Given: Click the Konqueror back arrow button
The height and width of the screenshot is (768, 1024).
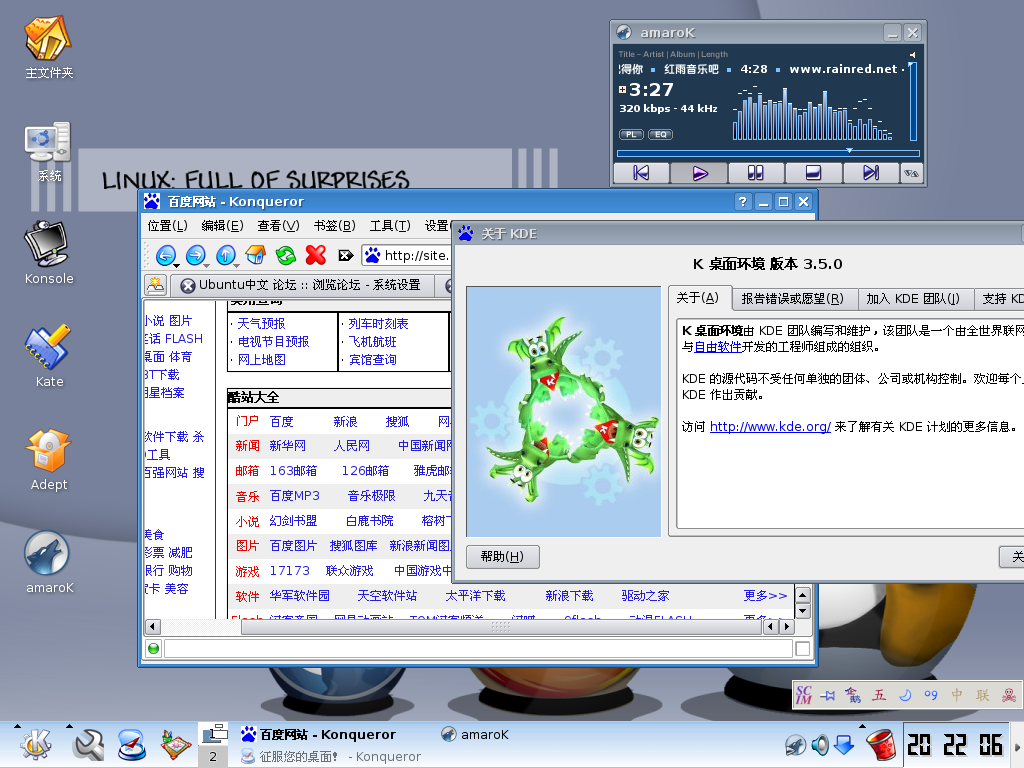Looking at the screenshot, I should pos(165,255).
